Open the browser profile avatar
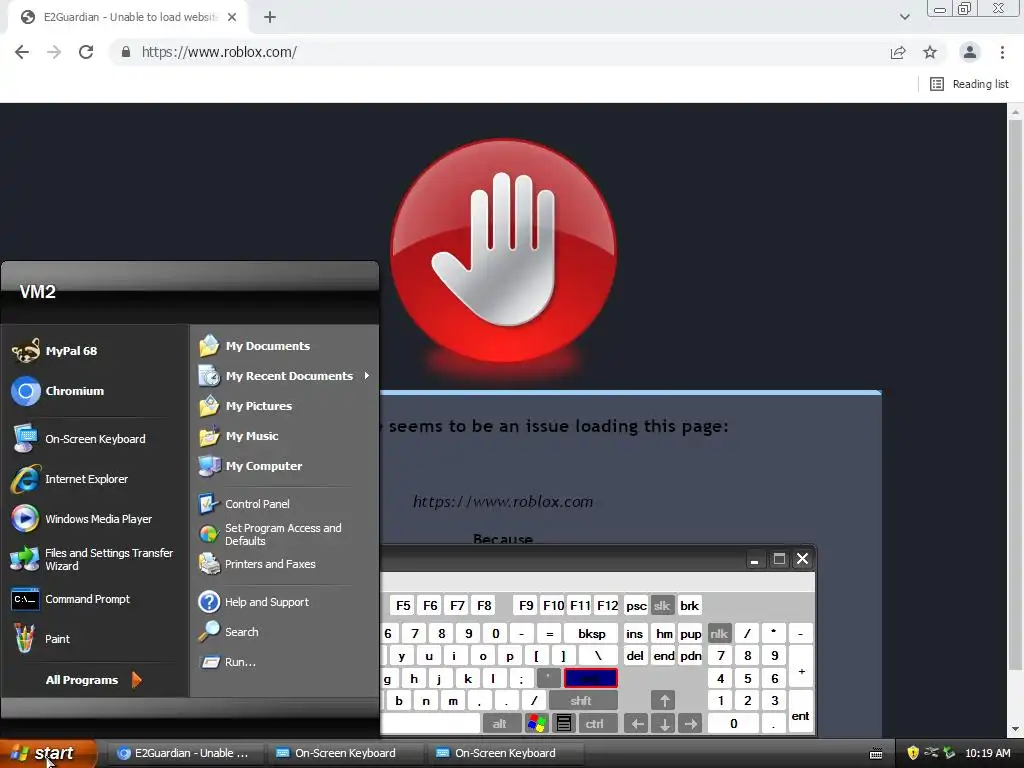Screen dimensions: 1024x768 coord(970,52)
